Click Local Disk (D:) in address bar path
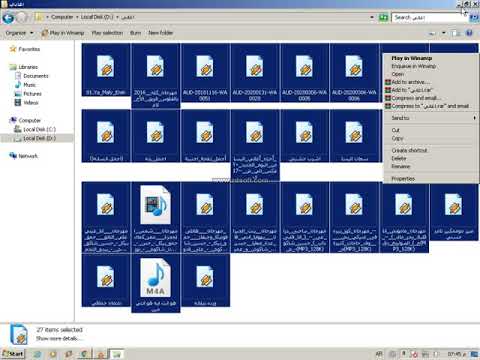The width and height of the screenshot is (480, 360). [97, 17]
